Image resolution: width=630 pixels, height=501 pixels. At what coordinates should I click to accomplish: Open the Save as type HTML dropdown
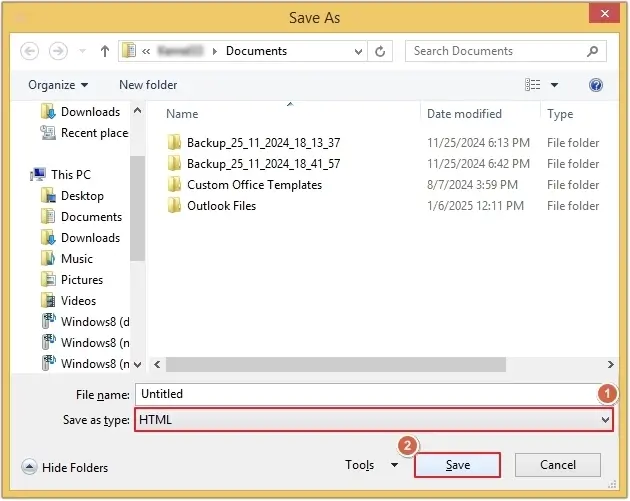(374, 420)
